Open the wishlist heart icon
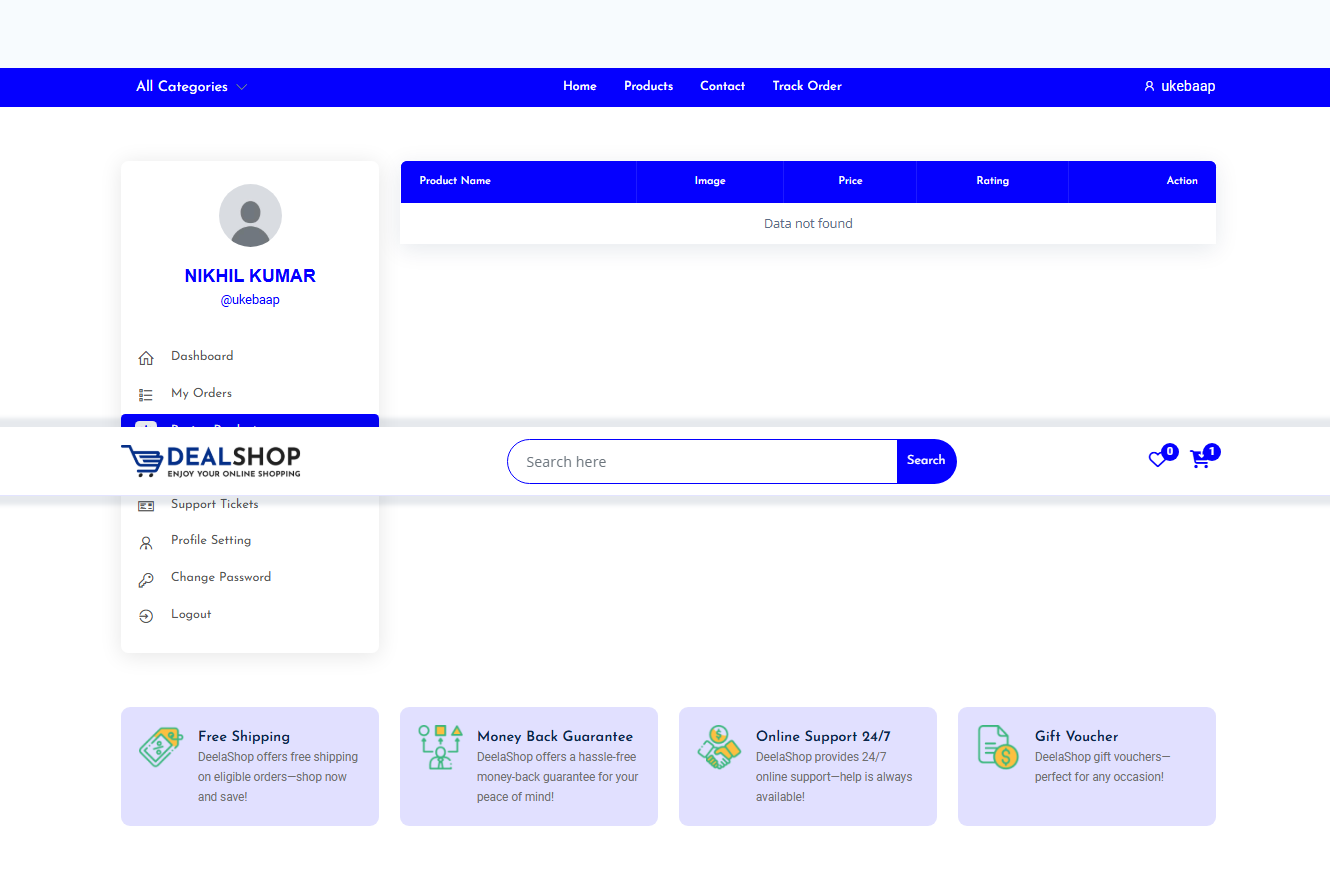Viewport: 1330px width, 872px height. click(1157, 460)
